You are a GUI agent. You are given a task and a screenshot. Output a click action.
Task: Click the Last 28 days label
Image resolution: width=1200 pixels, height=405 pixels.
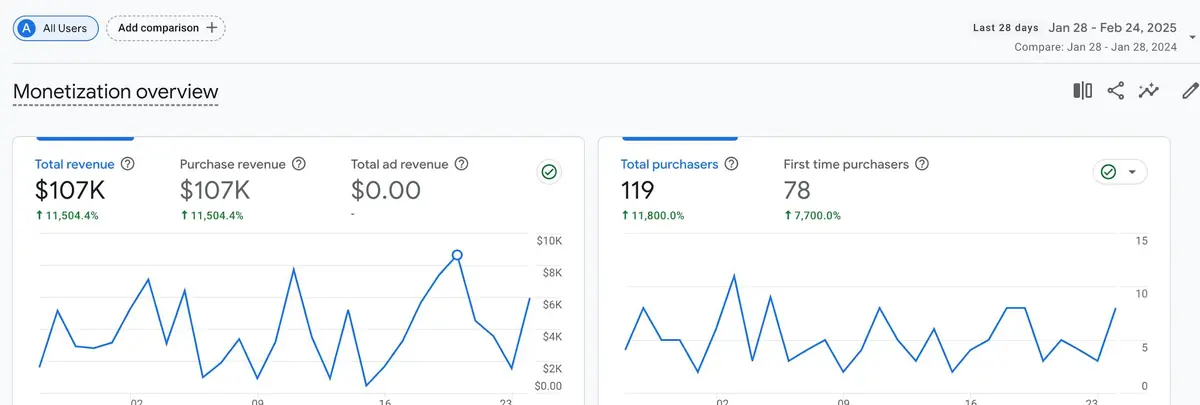coord(1006,28)
